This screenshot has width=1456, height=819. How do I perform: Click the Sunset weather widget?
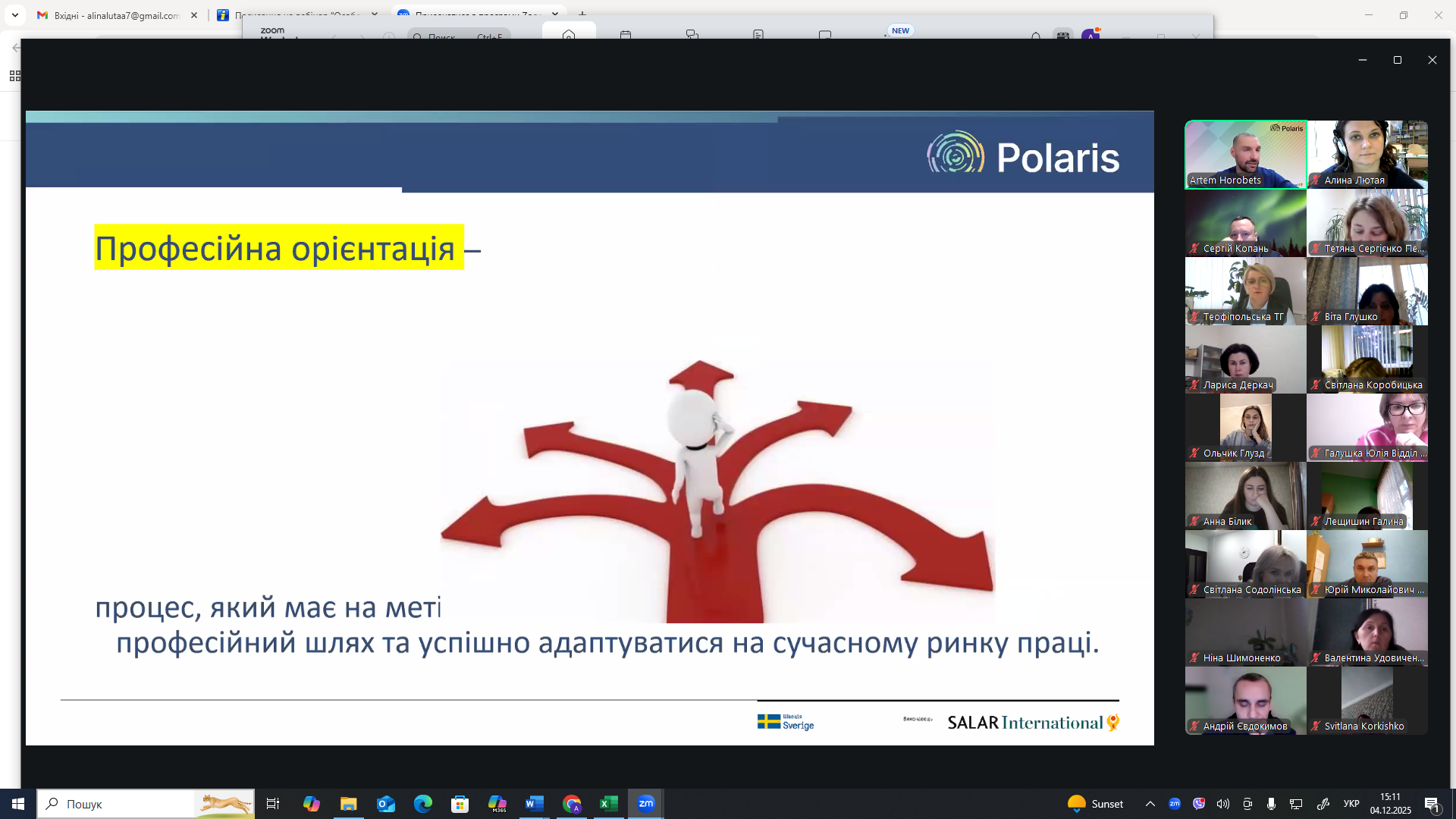pos(1095,804)
